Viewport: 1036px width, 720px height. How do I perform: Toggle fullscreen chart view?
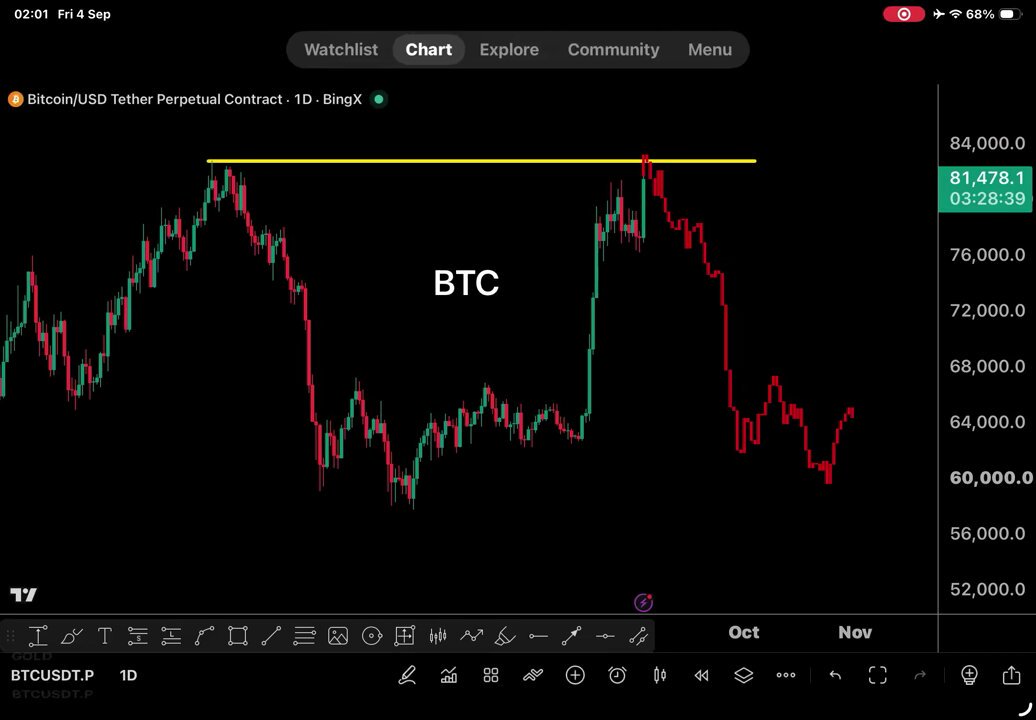pos(877,675)
